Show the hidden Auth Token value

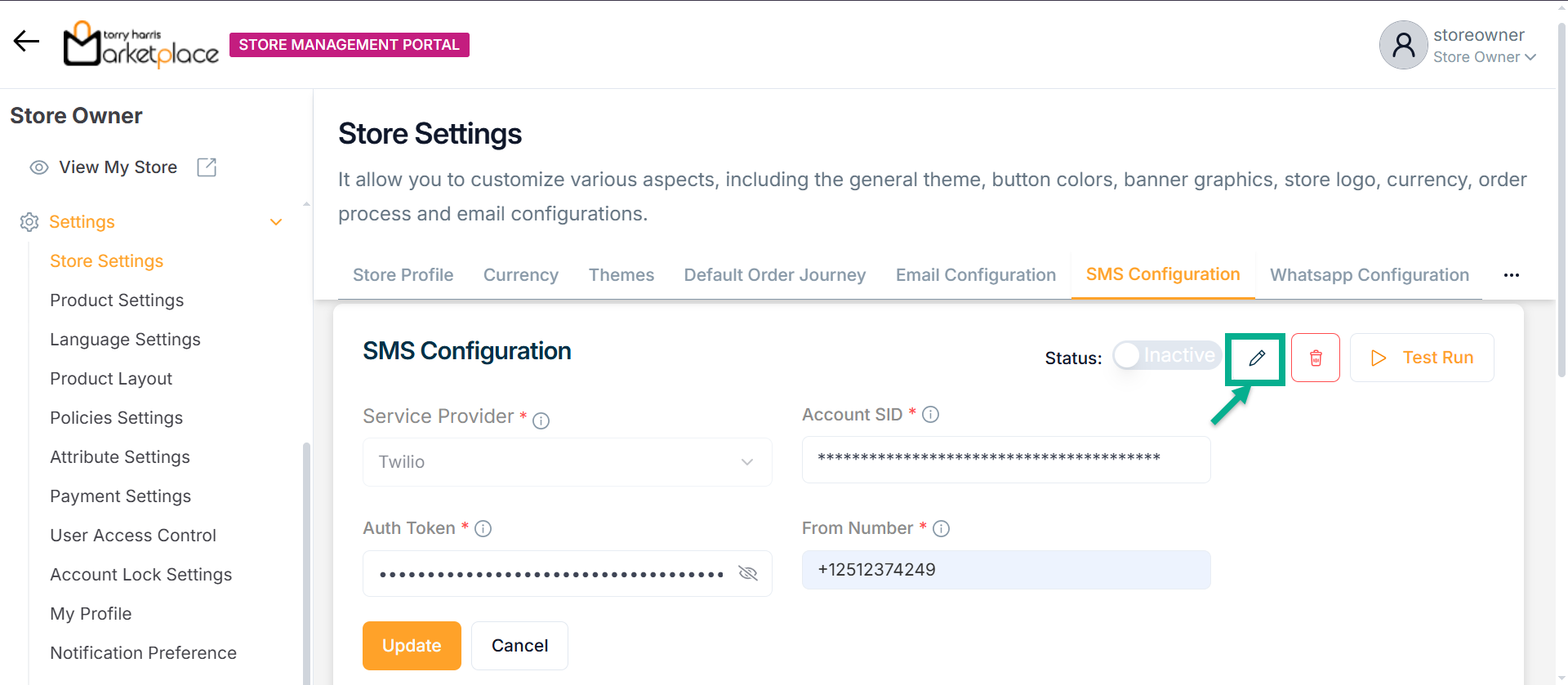747,573
